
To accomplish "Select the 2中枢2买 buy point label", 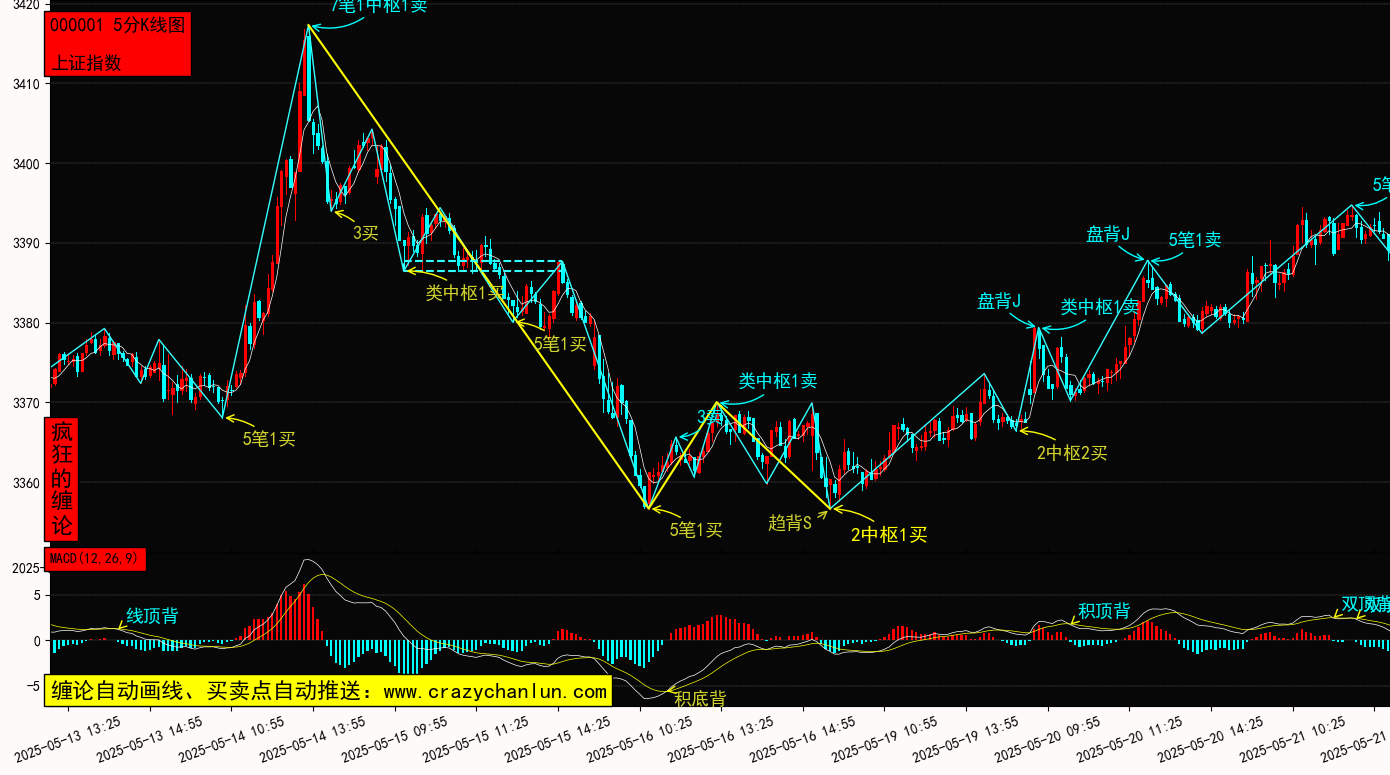I will click(1072, 453).
